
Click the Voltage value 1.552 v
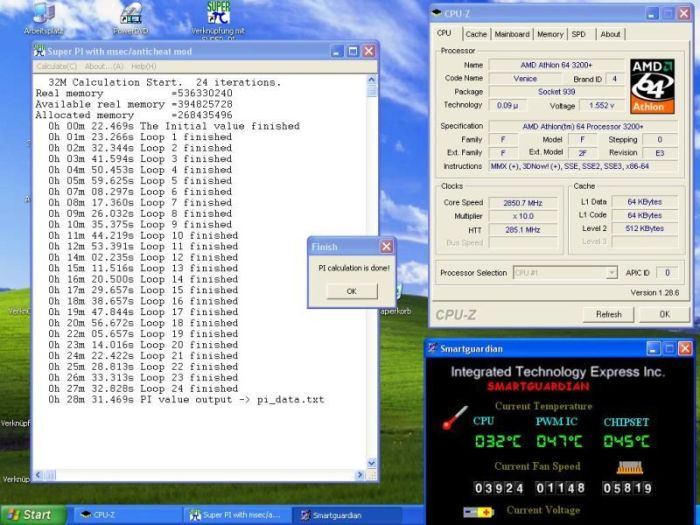pyautogui.click(x=601, y=105)
